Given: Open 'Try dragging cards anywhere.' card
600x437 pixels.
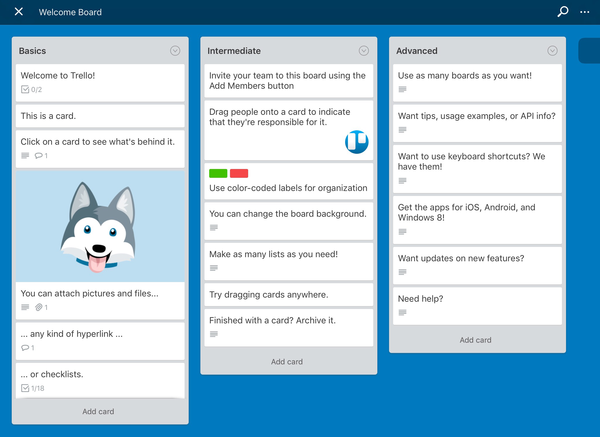Looking at the screenshot, I should tap(289, 295).
